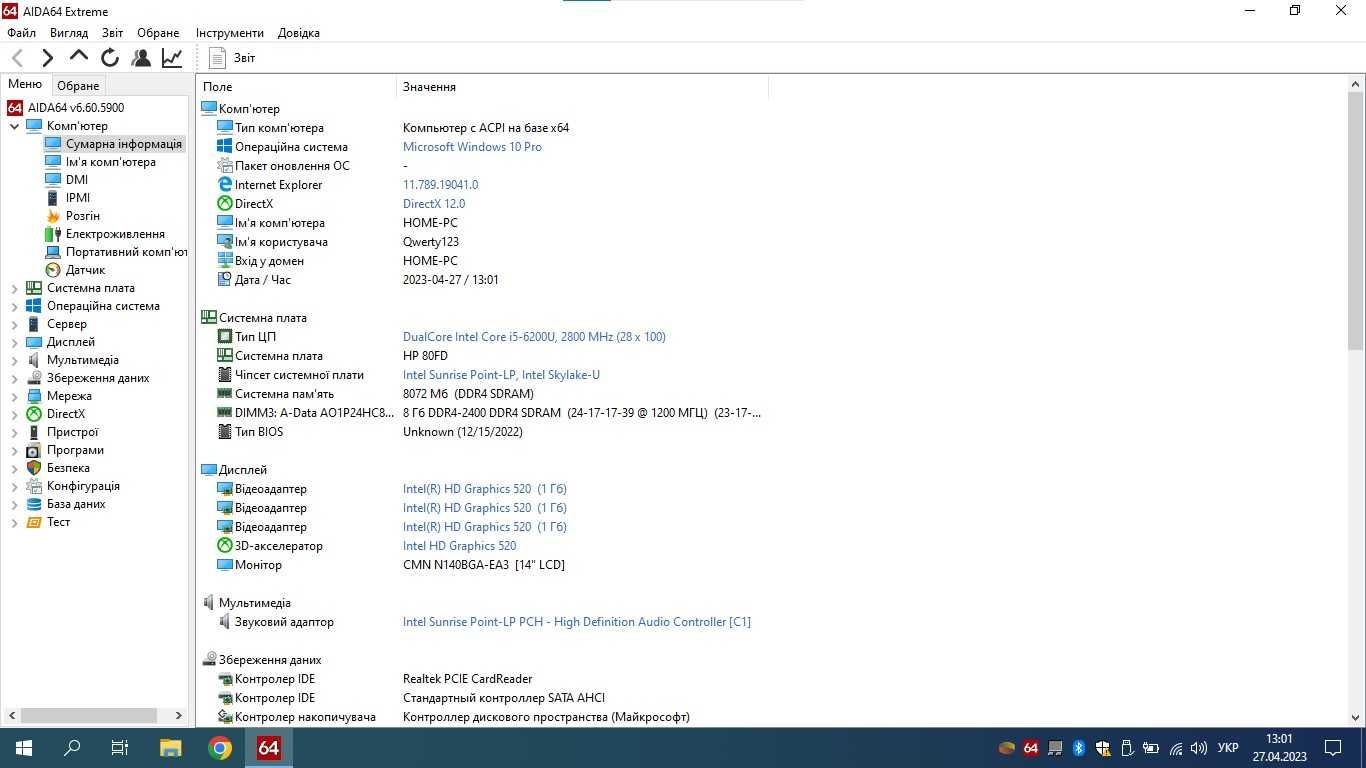The height and width of the screenshot is (768, 1366).
Task: Sort by the Поле column header
Action: pyautogui.click(x=297, y=87)
